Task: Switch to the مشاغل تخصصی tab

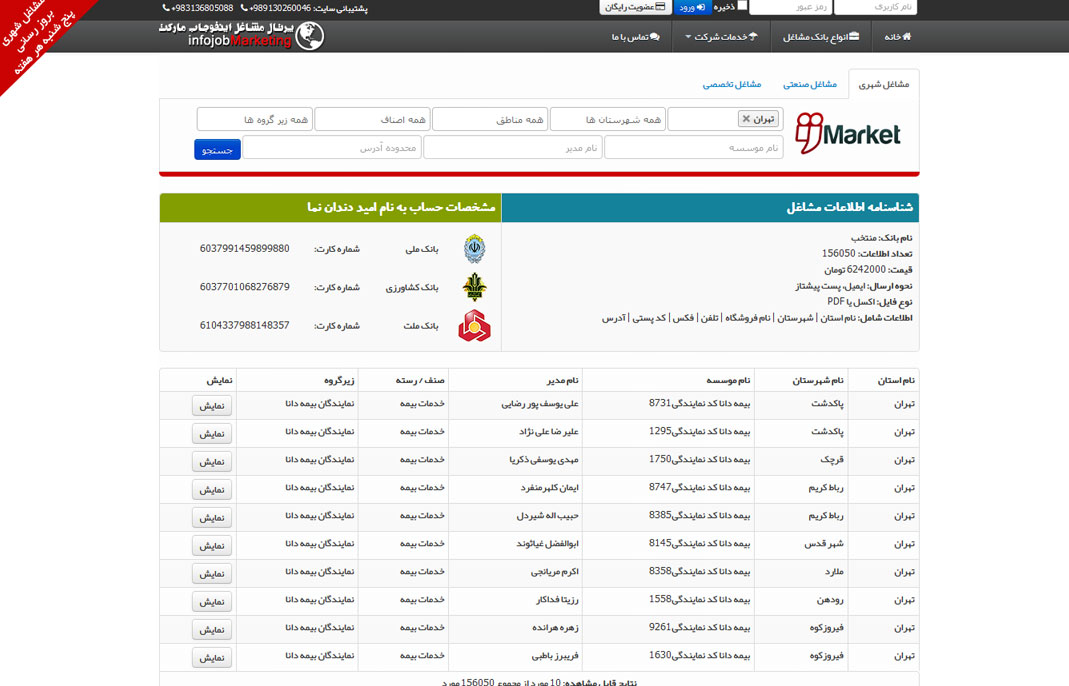Action: click(731, 84)
